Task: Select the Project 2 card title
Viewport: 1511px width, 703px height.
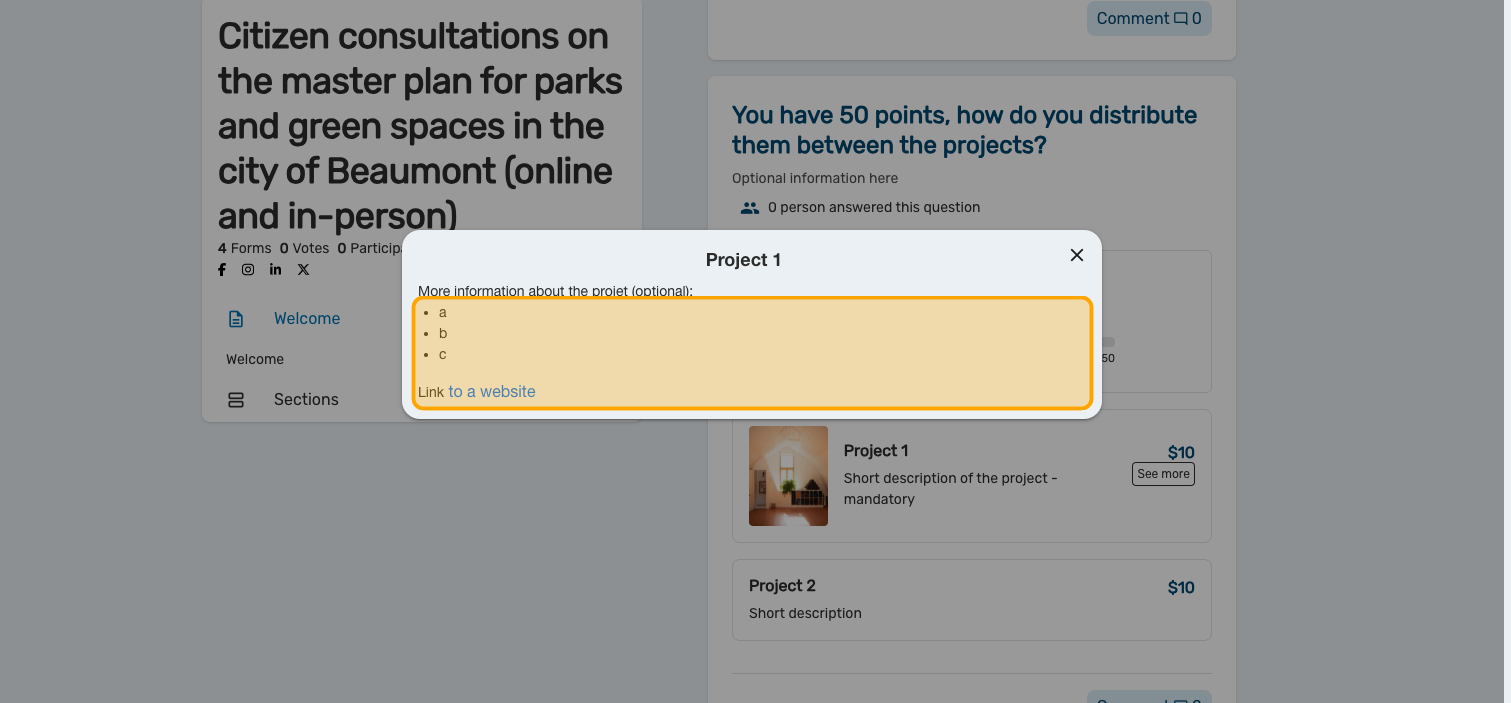Action: pos(782,586)
